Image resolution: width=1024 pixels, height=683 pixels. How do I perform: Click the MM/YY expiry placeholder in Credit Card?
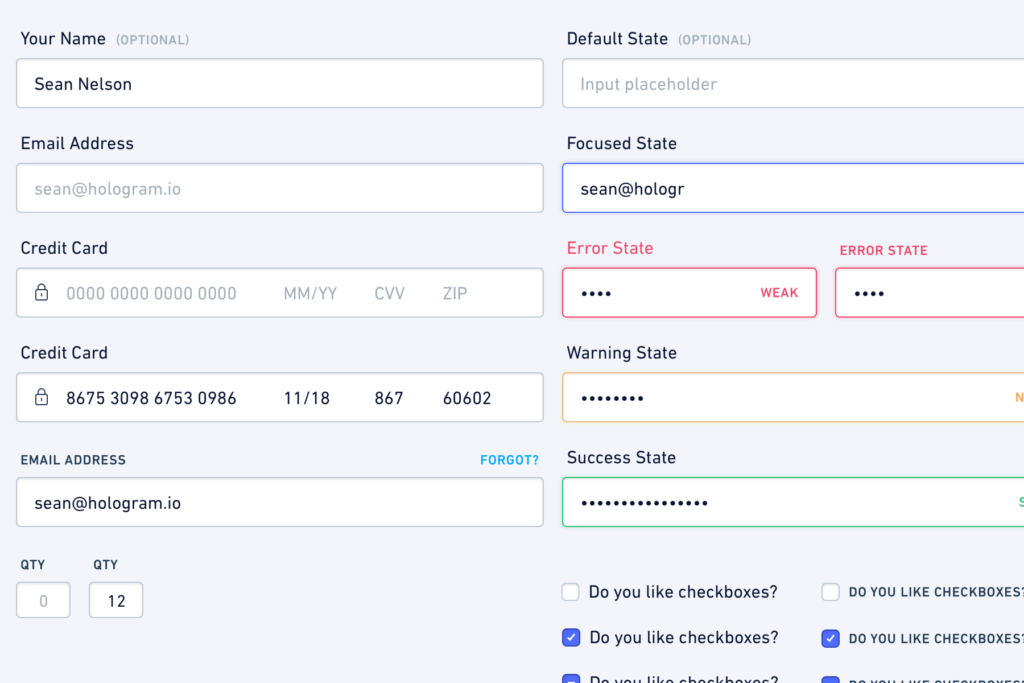click(x=310, y=293)
